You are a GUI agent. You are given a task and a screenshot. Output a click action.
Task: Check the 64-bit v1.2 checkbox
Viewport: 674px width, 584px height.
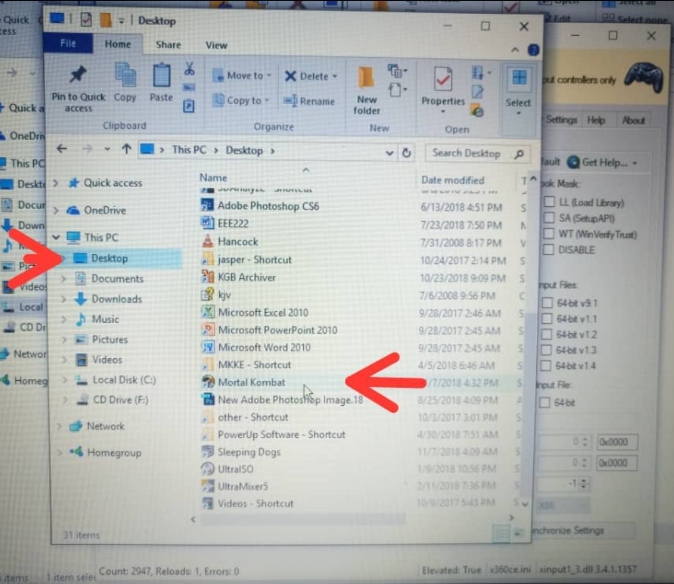point(546,334)
